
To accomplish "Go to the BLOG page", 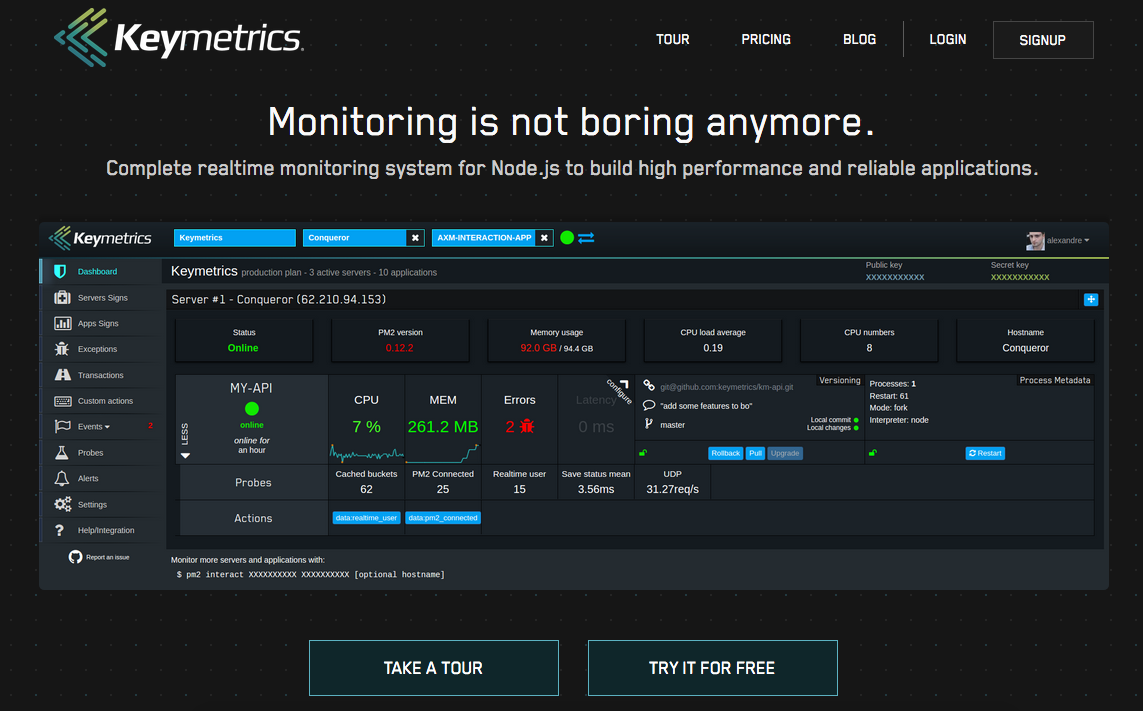I will [859, 40].
